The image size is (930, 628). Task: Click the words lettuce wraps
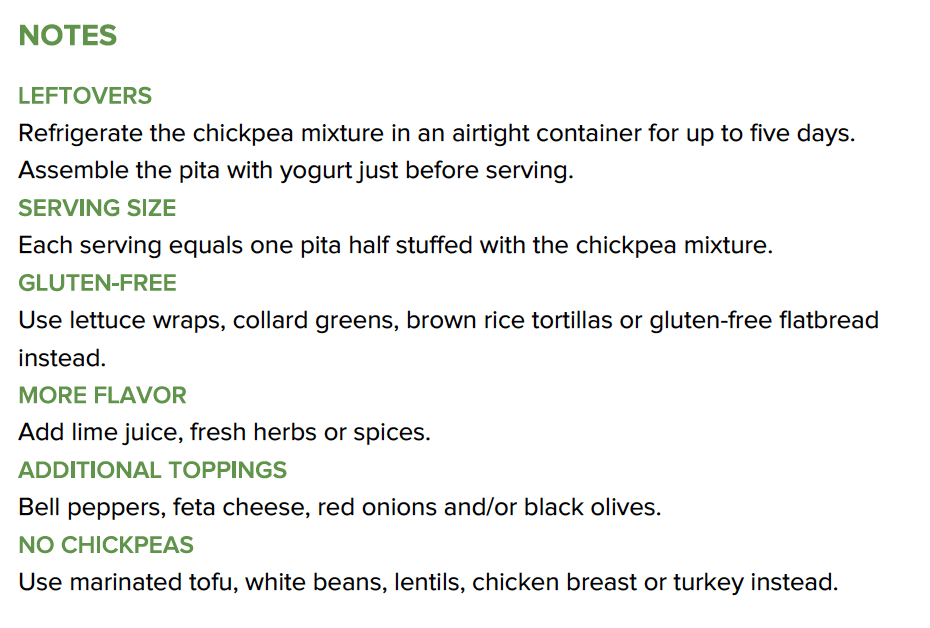point(147,321)
